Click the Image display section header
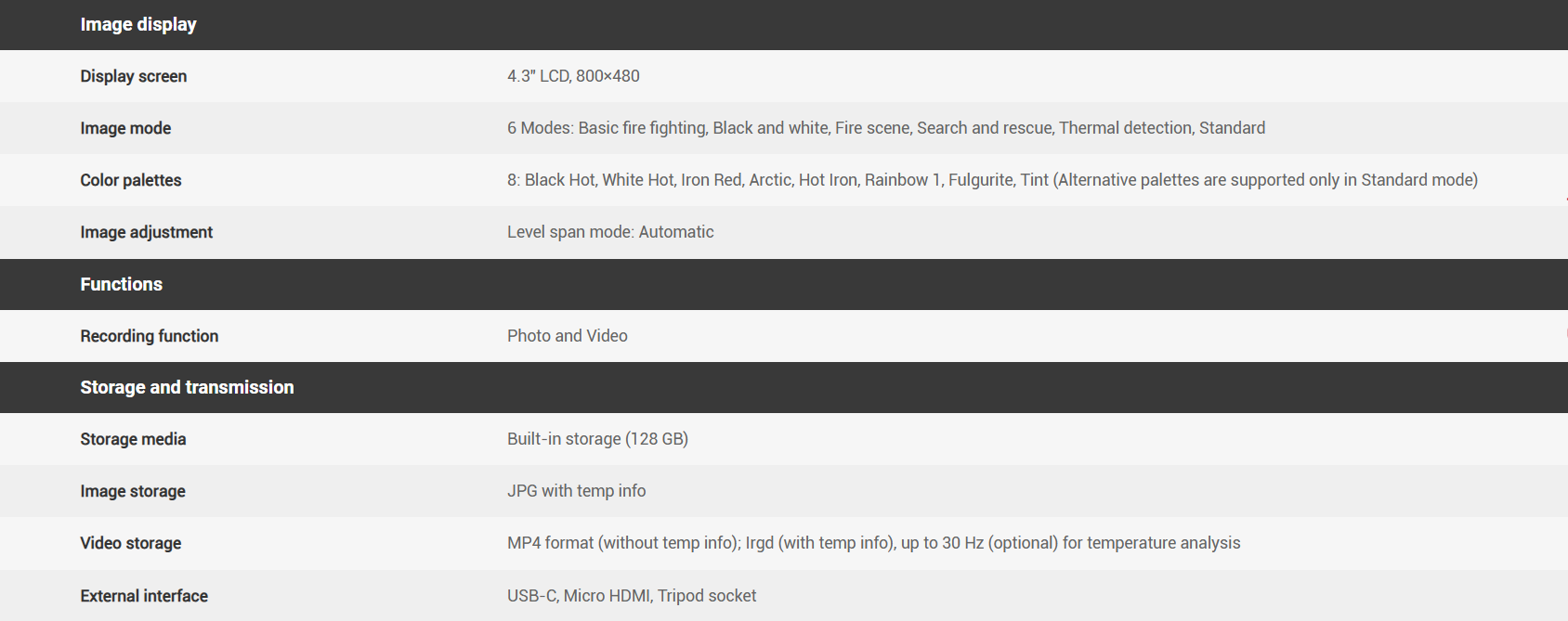This screenshot has height=621, width=1568. pyautogui.click(x=138, y=25)
